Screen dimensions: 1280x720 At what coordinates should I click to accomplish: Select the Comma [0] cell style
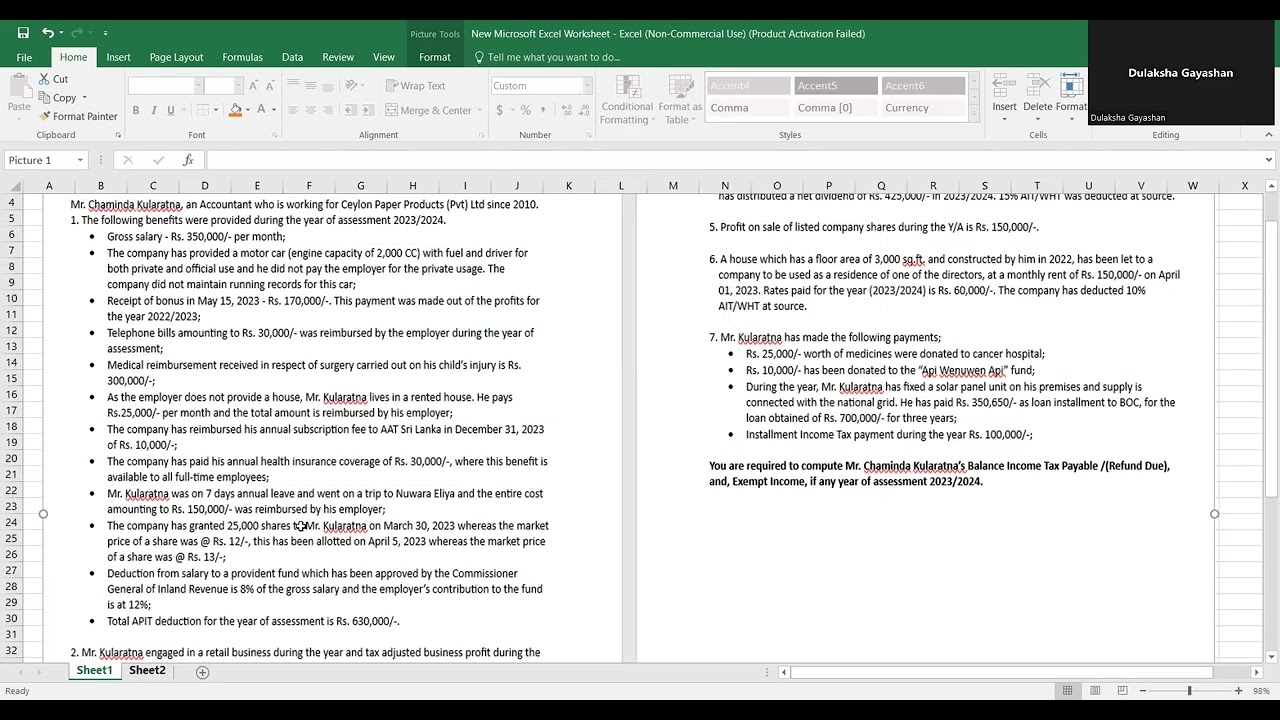pos(836,108)
